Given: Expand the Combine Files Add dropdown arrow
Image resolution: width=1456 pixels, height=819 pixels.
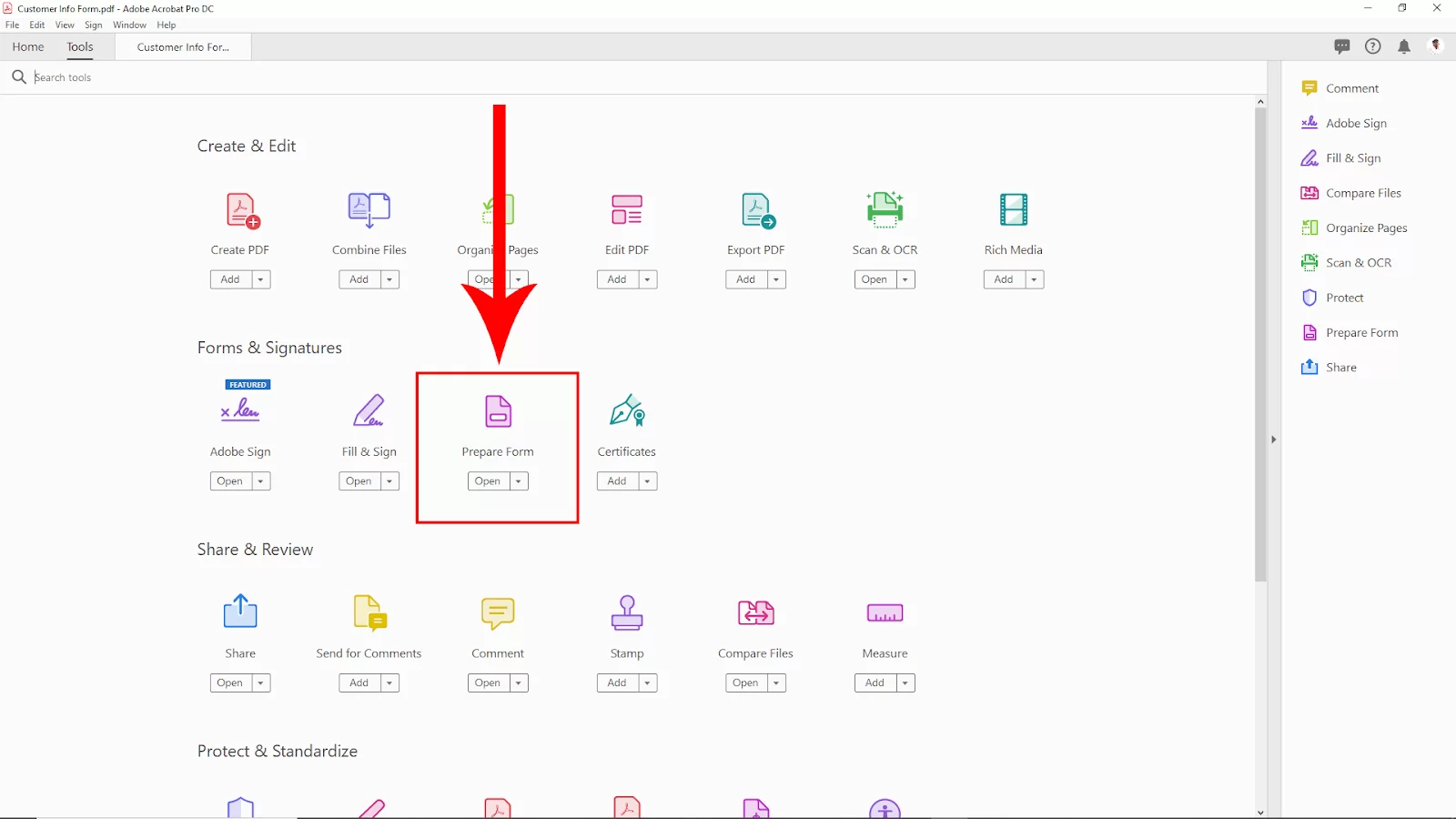Looking at the screenshot, I should click(389, 279).
